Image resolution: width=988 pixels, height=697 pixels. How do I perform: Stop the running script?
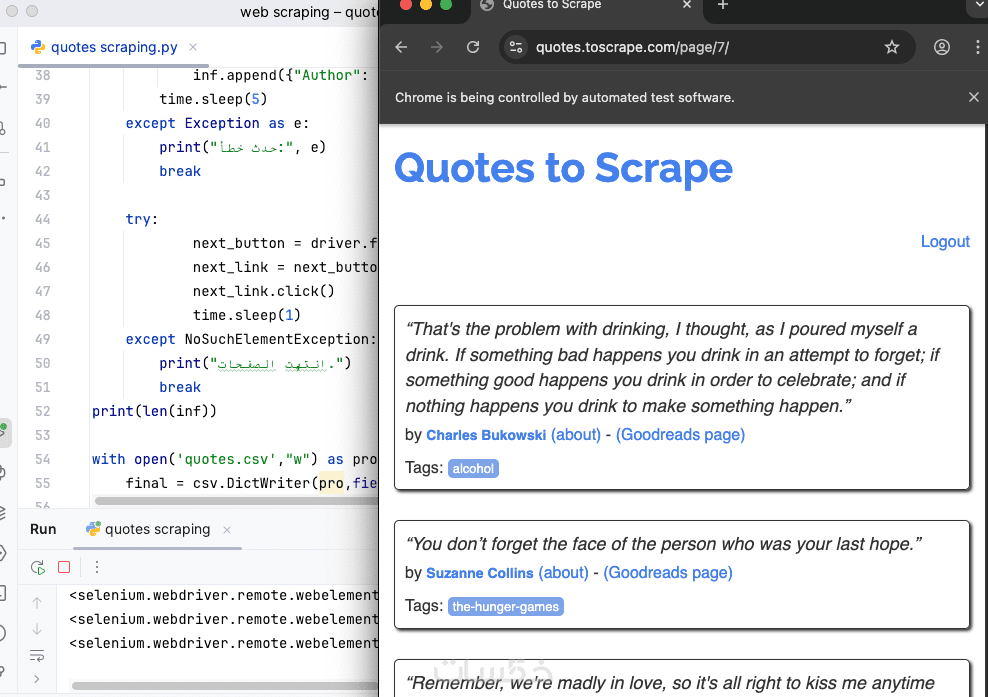pyautogui.click(x=64, y=567)
